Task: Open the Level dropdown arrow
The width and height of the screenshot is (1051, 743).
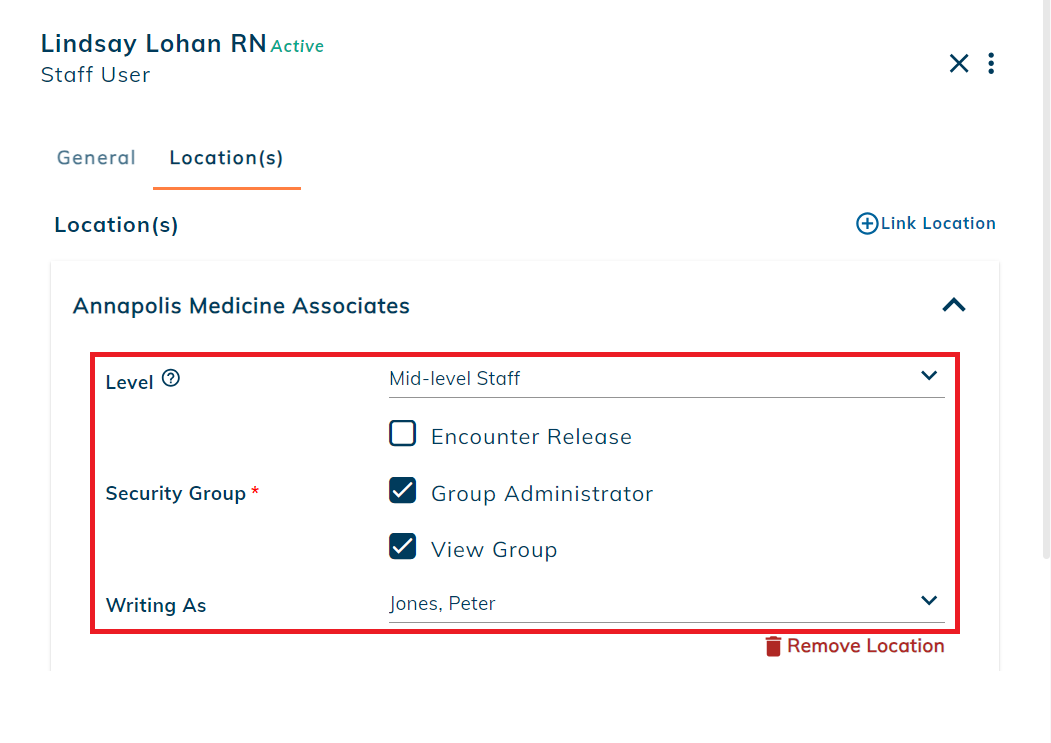Action: pyautogui.click(x=928, y=376)
